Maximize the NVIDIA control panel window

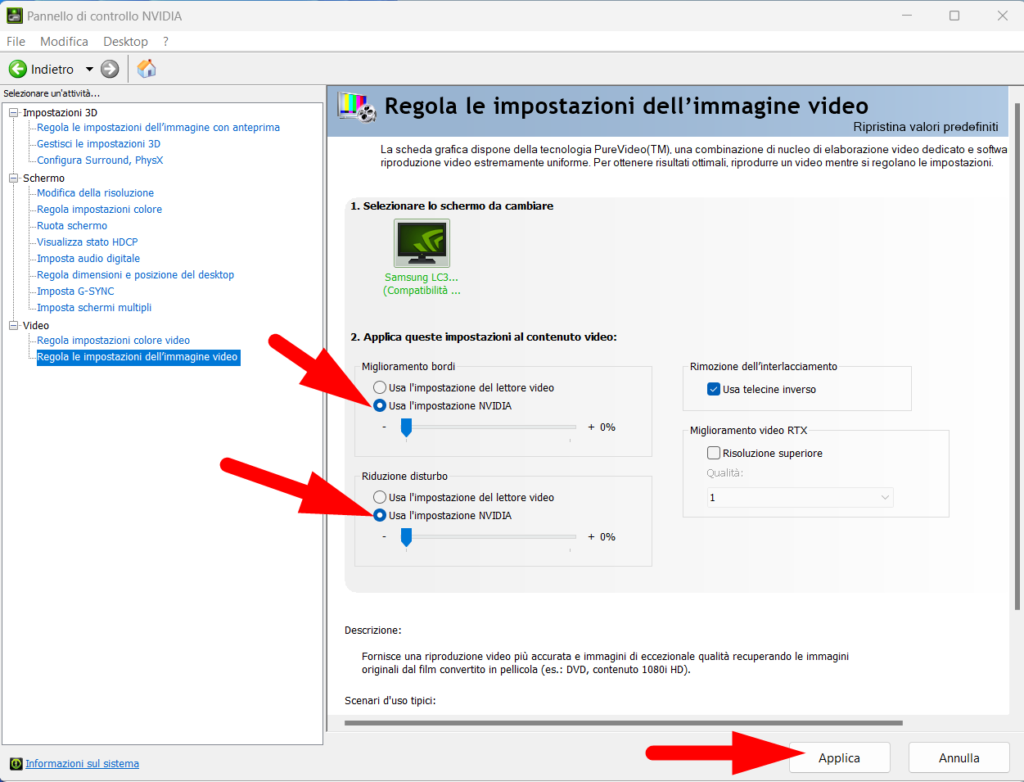click(954, 16)
